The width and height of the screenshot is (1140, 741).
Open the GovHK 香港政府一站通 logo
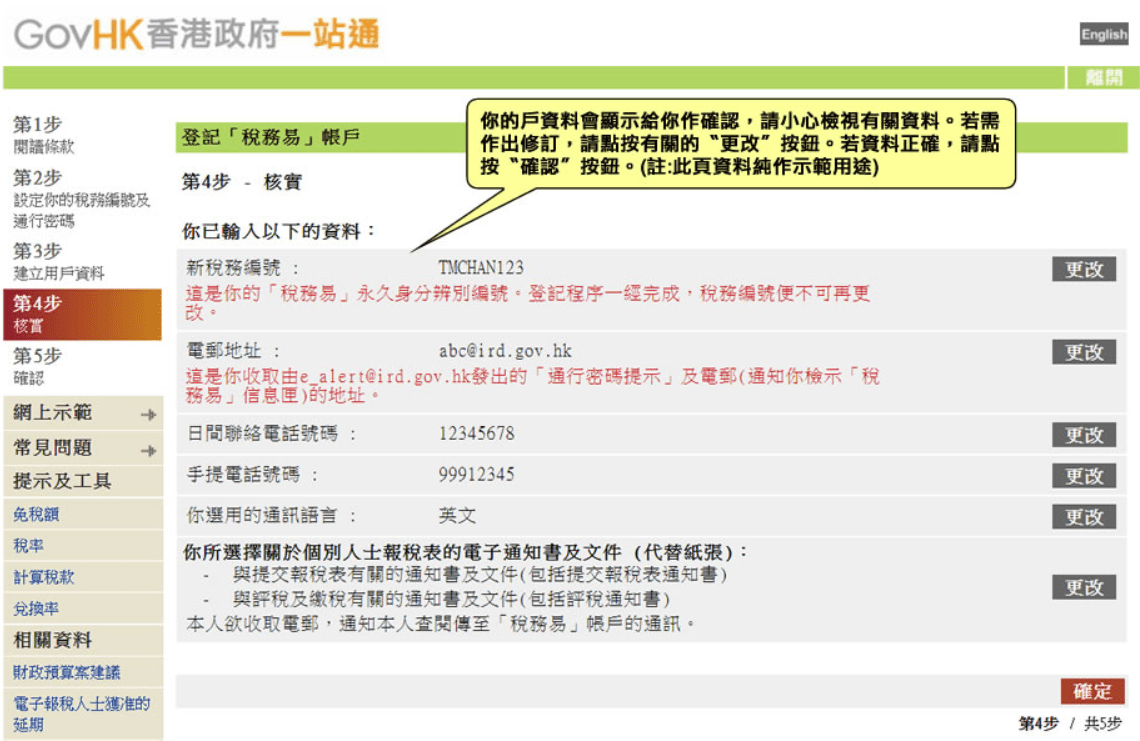[196, 34]
